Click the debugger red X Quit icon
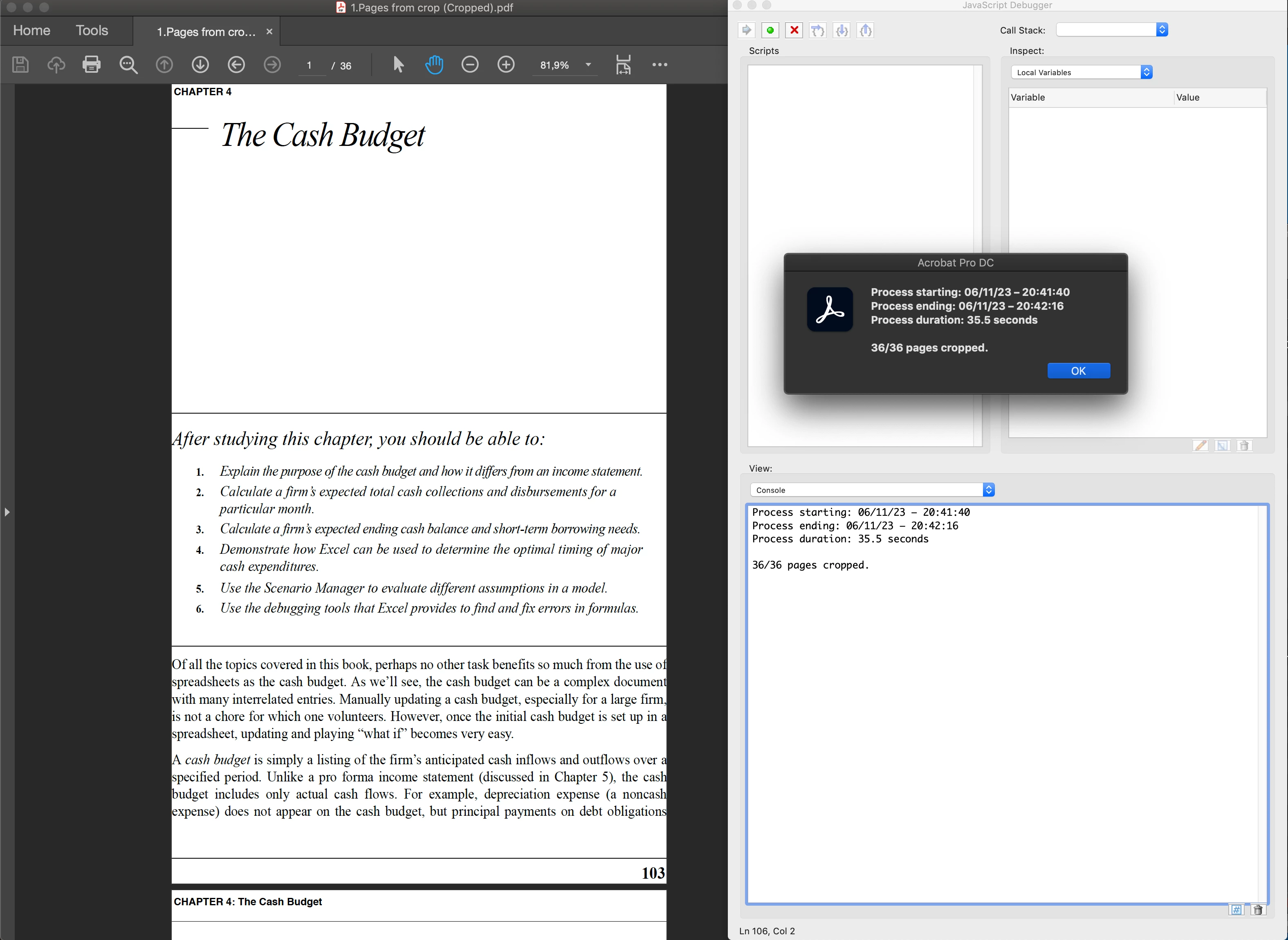1288x940 pixels. coord(794,30)
